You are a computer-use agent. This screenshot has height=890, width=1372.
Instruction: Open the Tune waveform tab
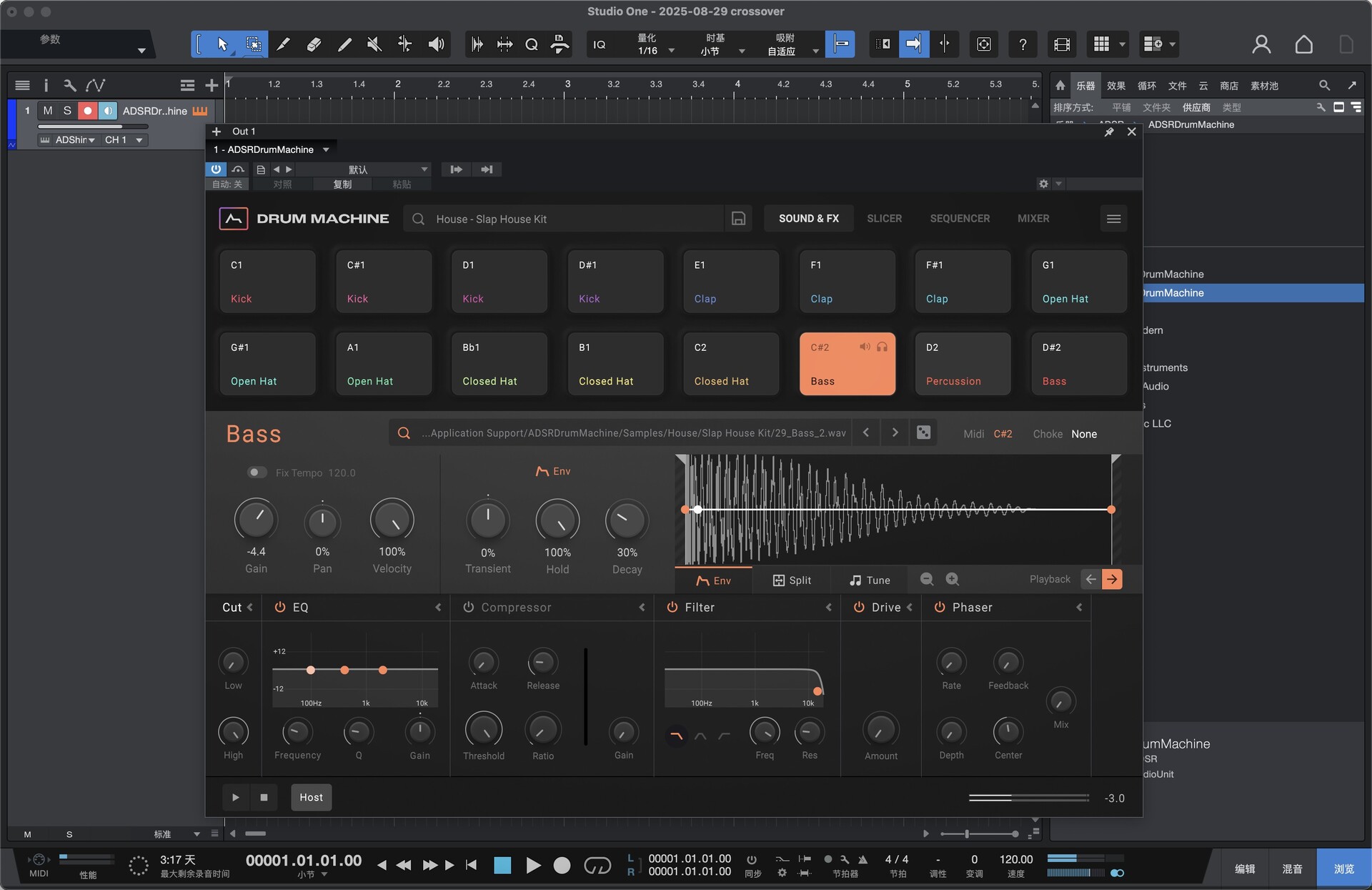[870, 580]
